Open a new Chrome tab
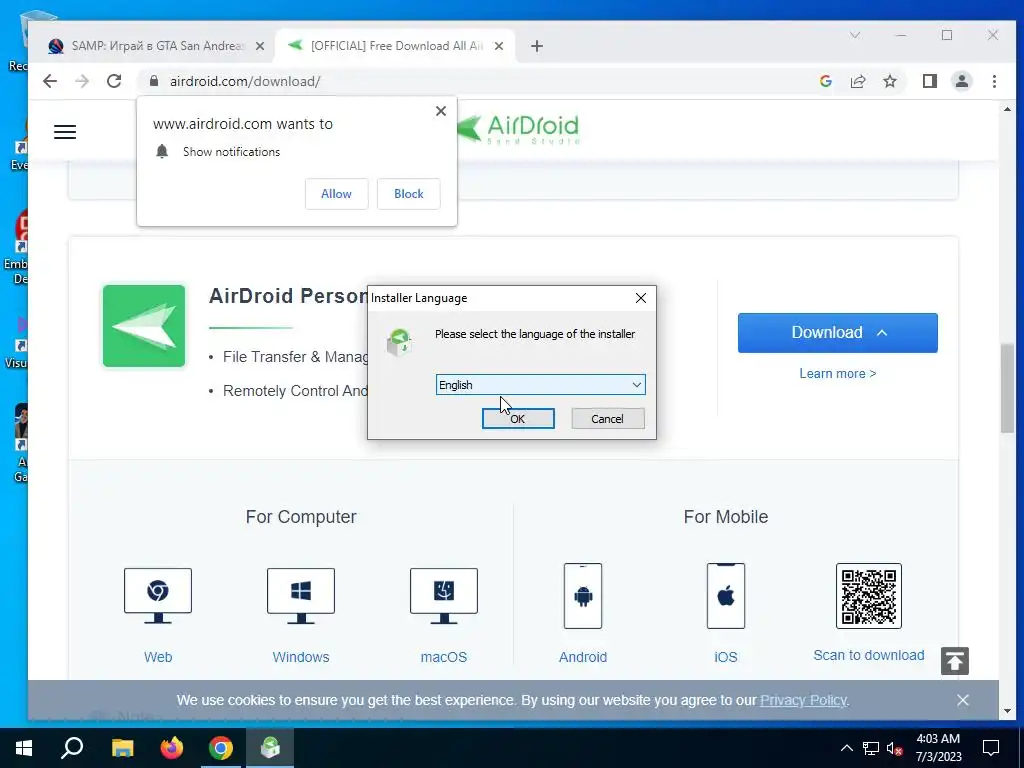The image size is (1024, 768). click(537, 46)
